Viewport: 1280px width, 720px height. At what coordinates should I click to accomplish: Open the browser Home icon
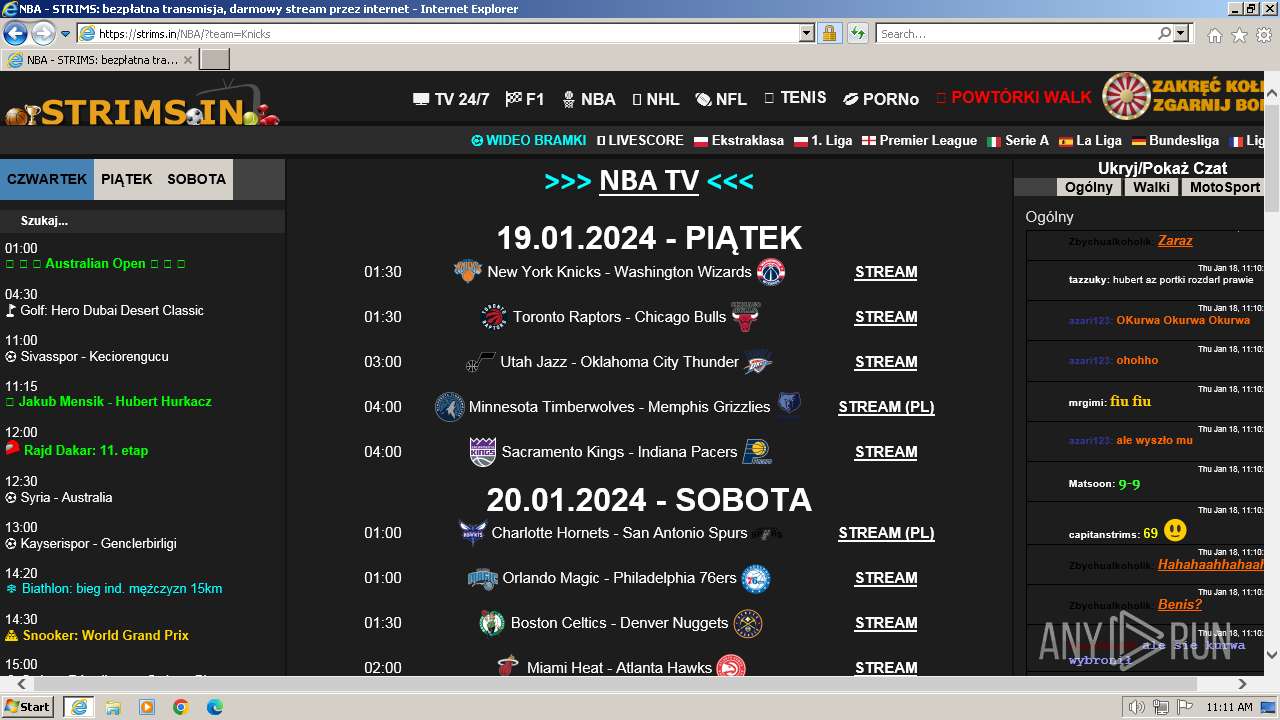(1214, 34)
